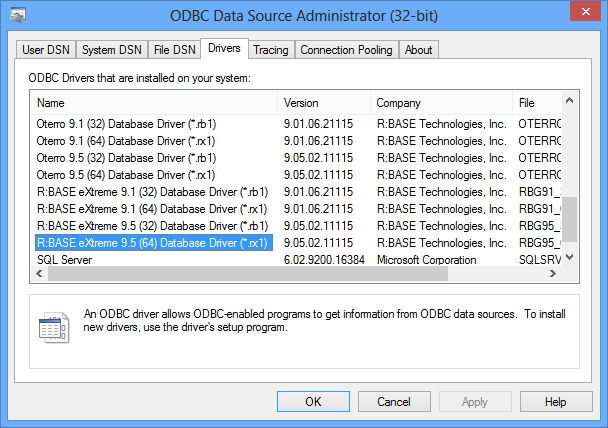Select the File DSN tab
This screenshot has height=428, width=608.
point(174,50)
